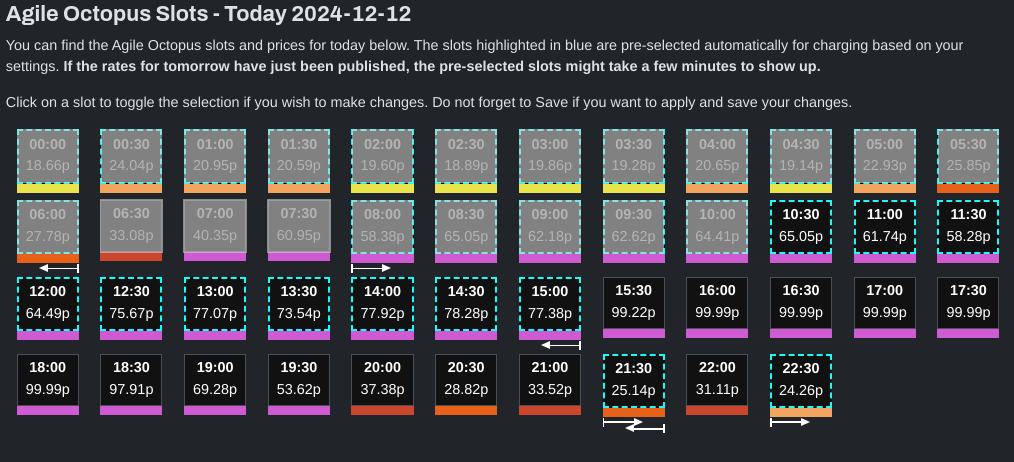The height and width of the screenshot is (462, 1014).
Task: Deselect the 12:30 slot priced 75.67p
Action: (x=131, y=303)
